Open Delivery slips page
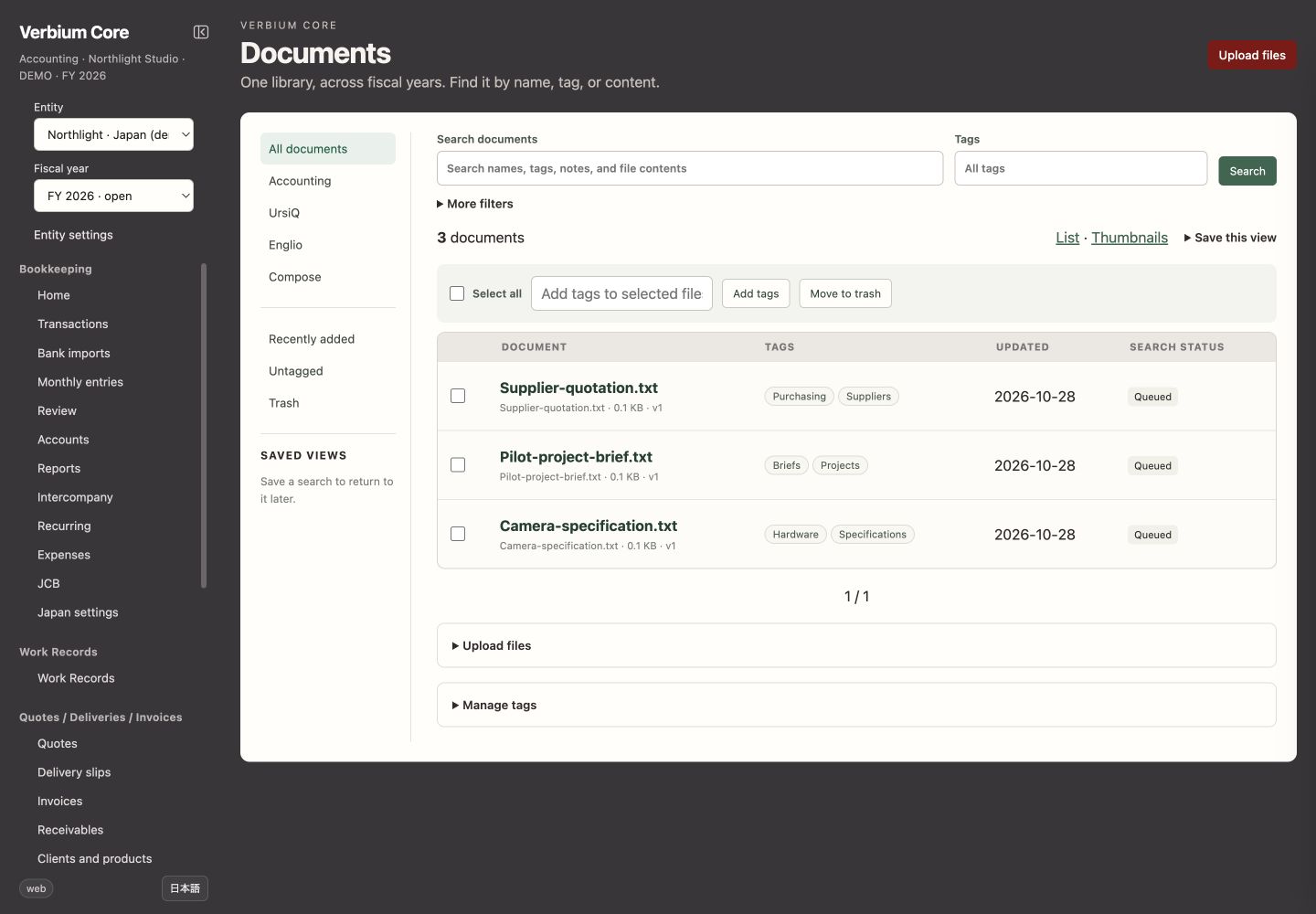 (x=74, y=772)
